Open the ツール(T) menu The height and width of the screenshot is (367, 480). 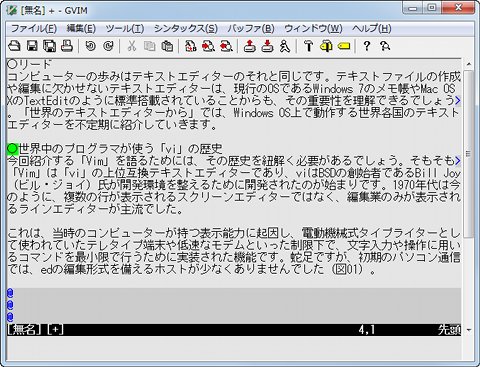pyautogui.click(x=125, y=29)
